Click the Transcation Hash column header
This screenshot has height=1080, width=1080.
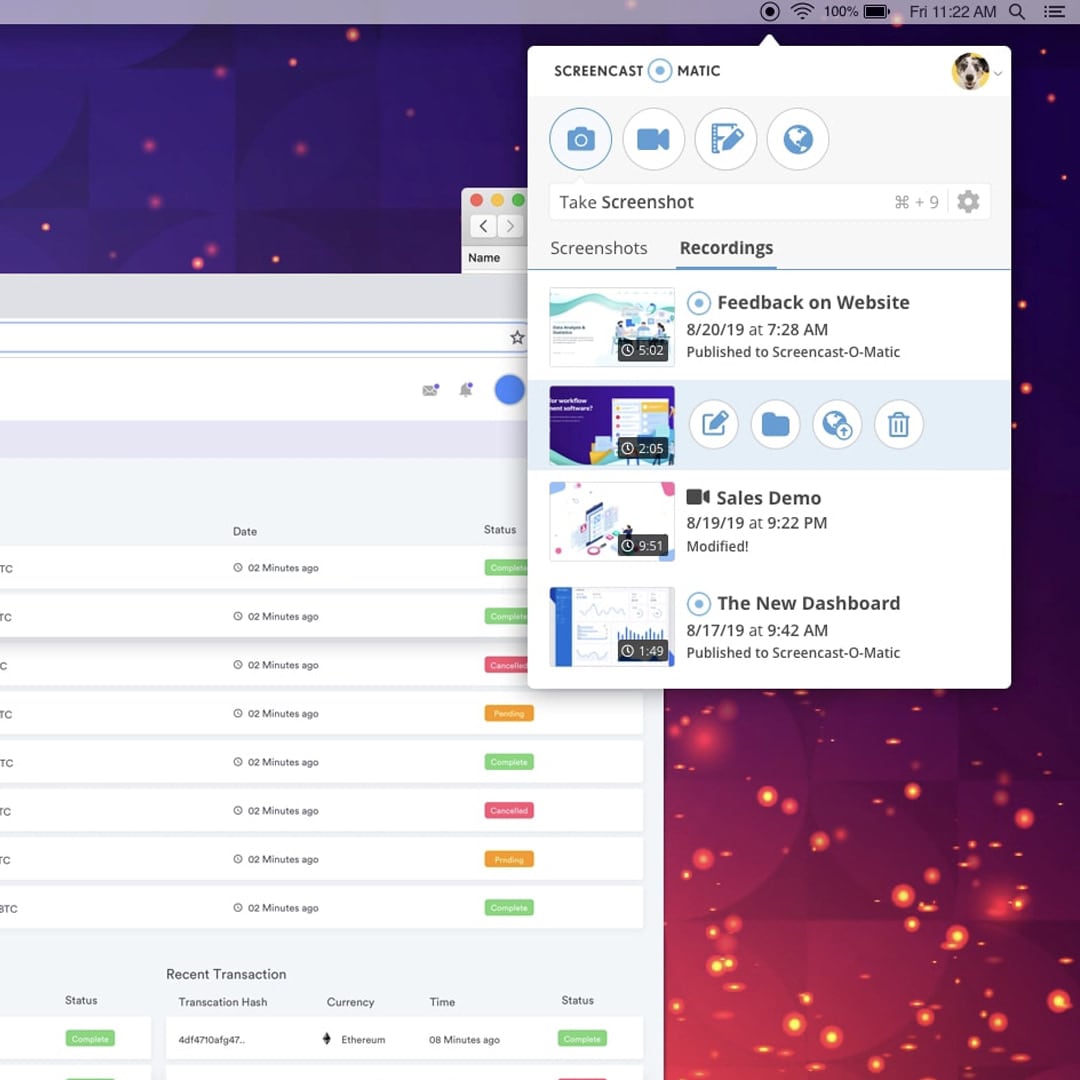click(x=222, y=1001)
